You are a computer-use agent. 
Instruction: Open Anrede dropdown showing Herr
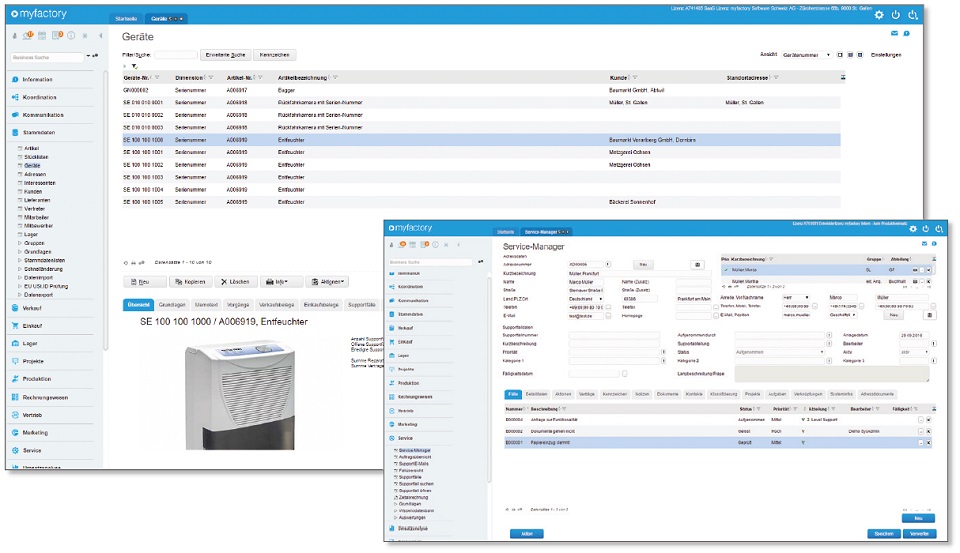(x=796, y=298)
